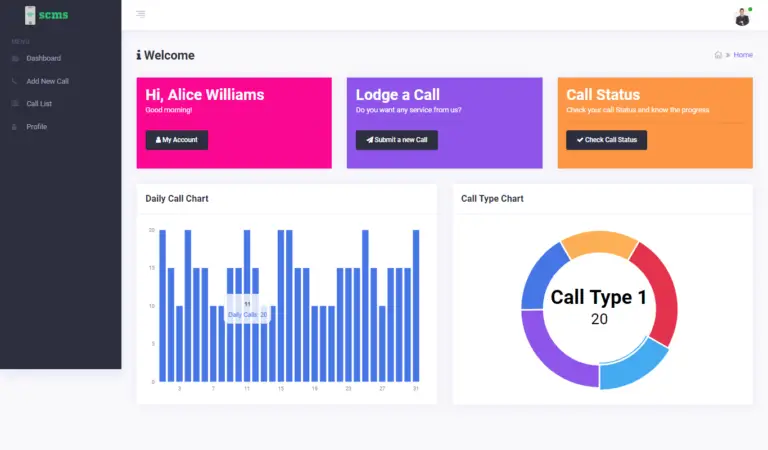
Task: Click the Check Call Status button
Action: (606, 140)
